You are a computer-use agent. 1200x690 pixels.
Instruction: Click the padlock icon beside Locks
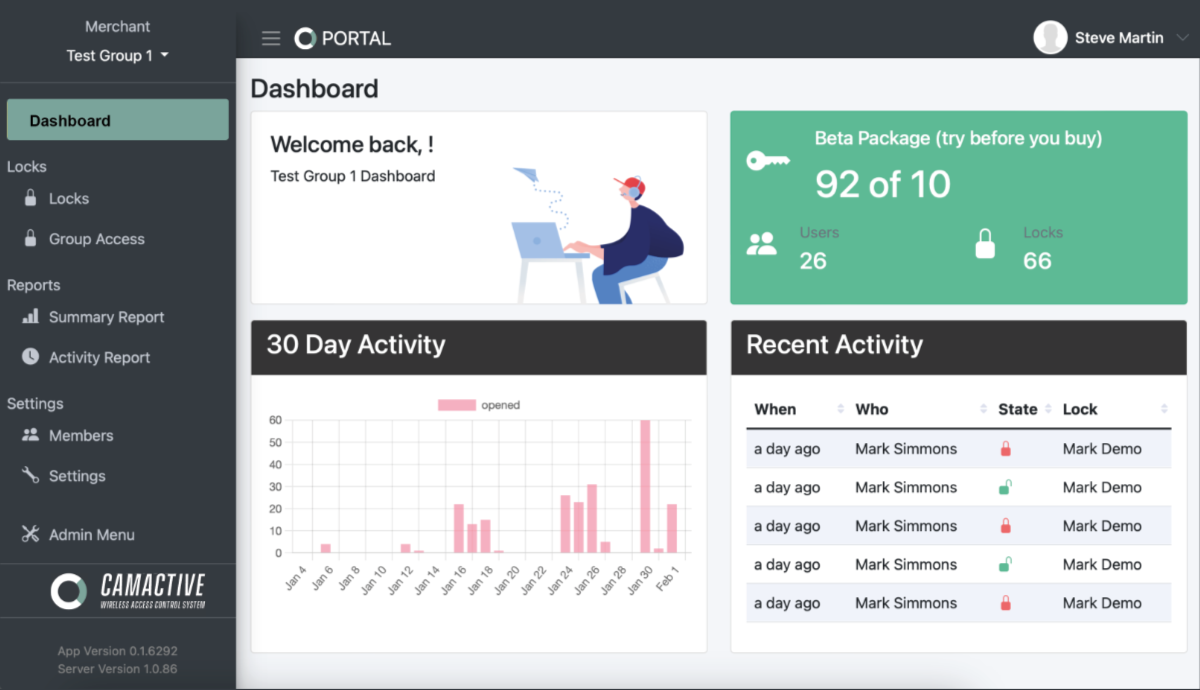click(30, 198)
